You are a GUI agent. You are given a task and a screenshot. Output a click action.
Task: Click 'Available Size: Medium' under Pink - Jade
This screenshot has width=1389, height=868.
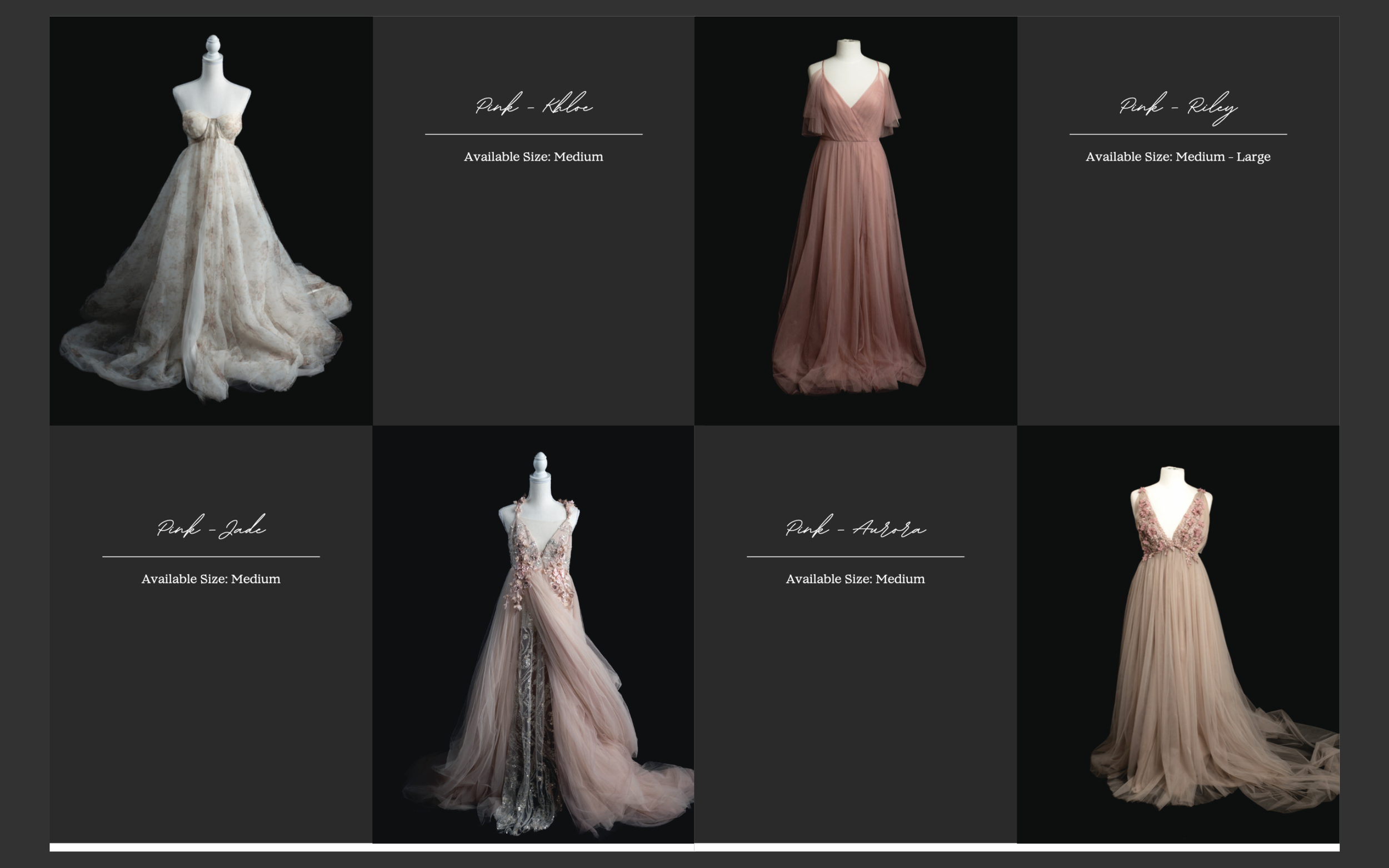(x=211, y=579)
